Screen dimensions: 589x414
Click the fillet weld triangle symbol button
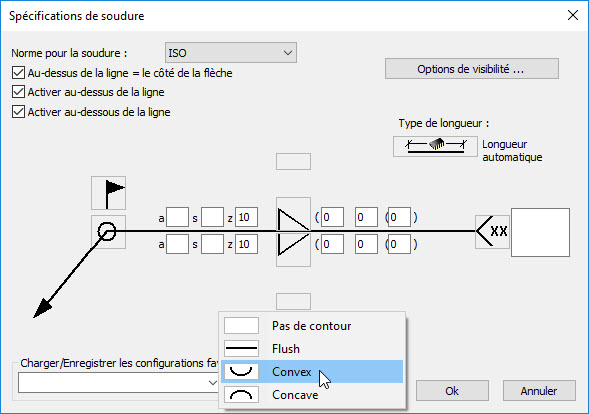click(293, 232)
